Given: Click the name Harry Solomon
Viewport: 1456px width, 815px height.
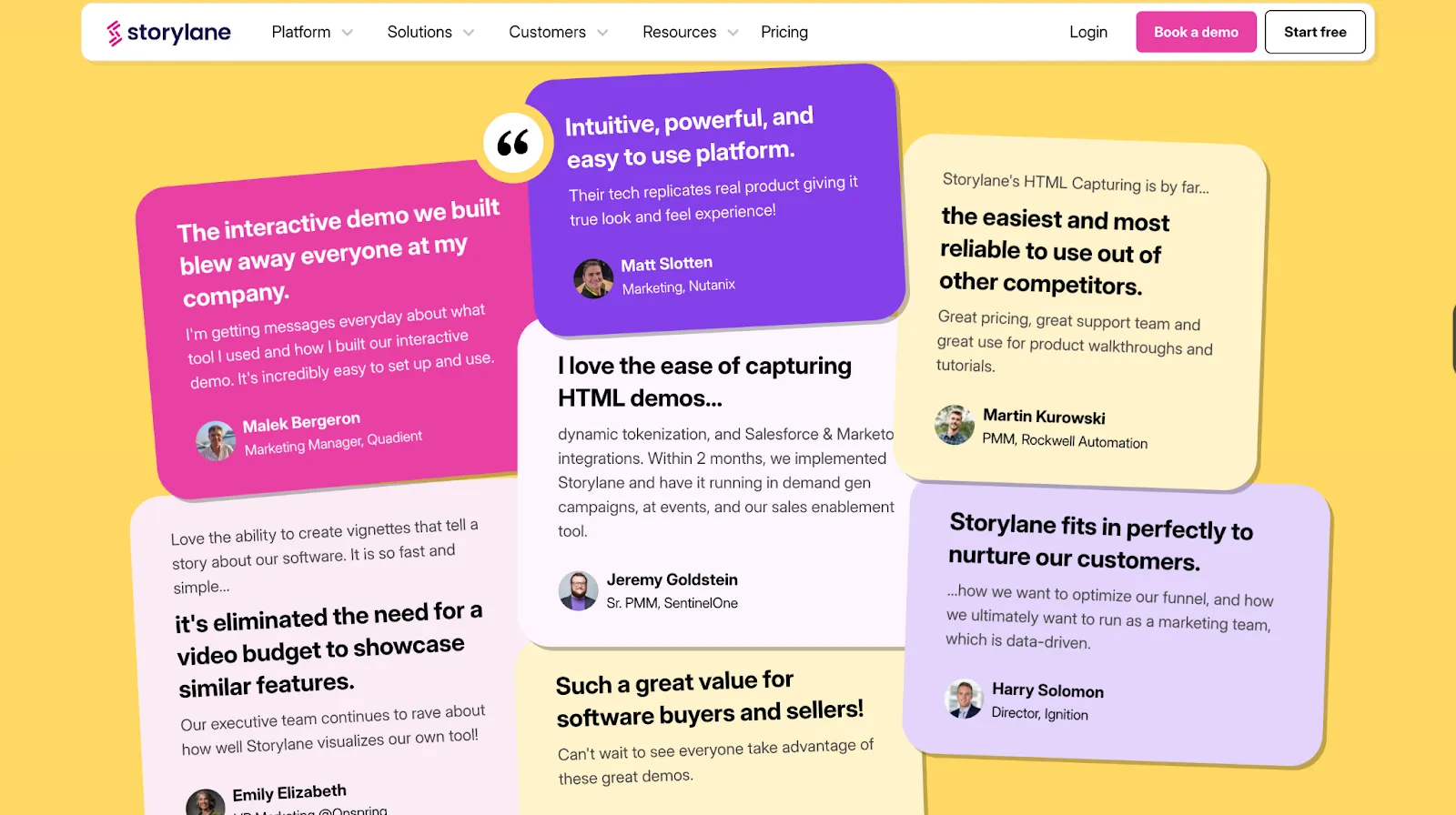Looking at the screenshot, I should pyautogui.click(x=1047, y=690).
